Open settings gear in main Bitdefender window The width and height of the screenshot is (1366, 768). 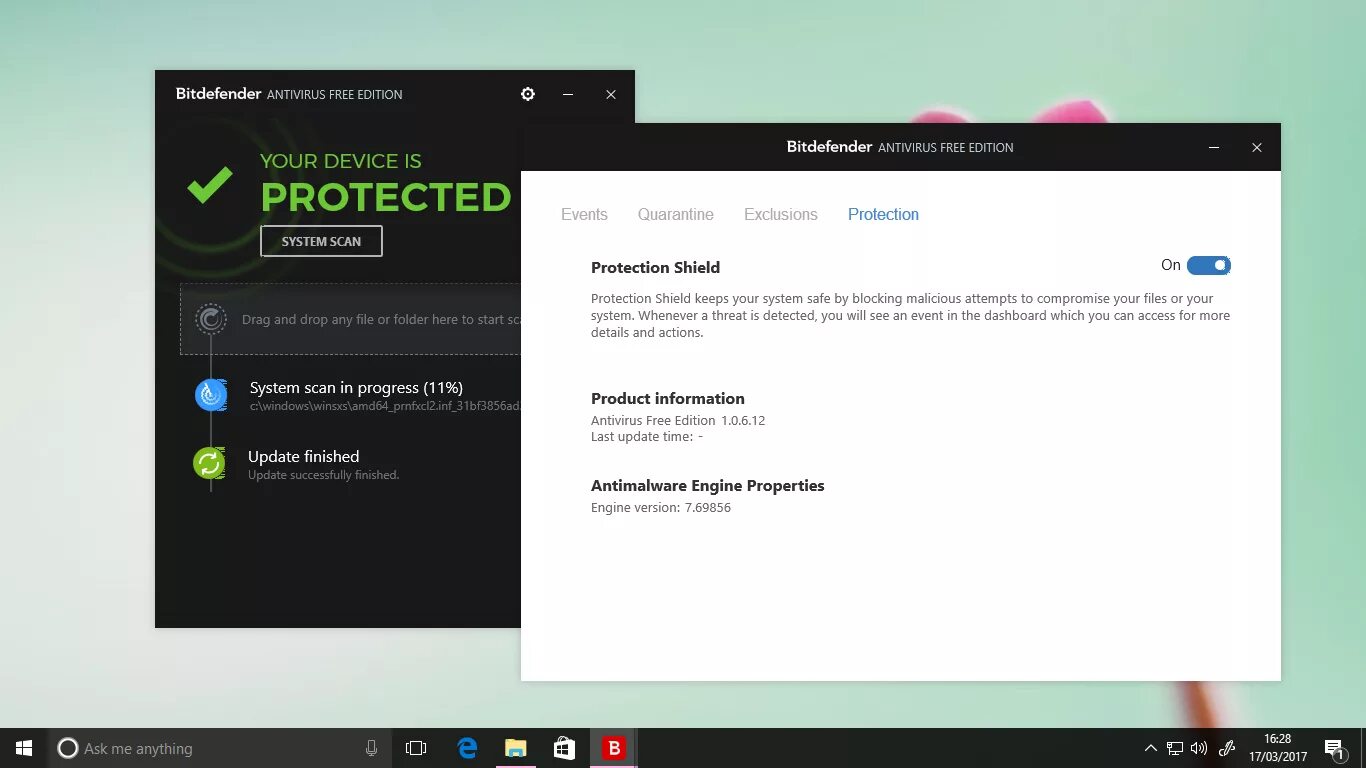528,94
